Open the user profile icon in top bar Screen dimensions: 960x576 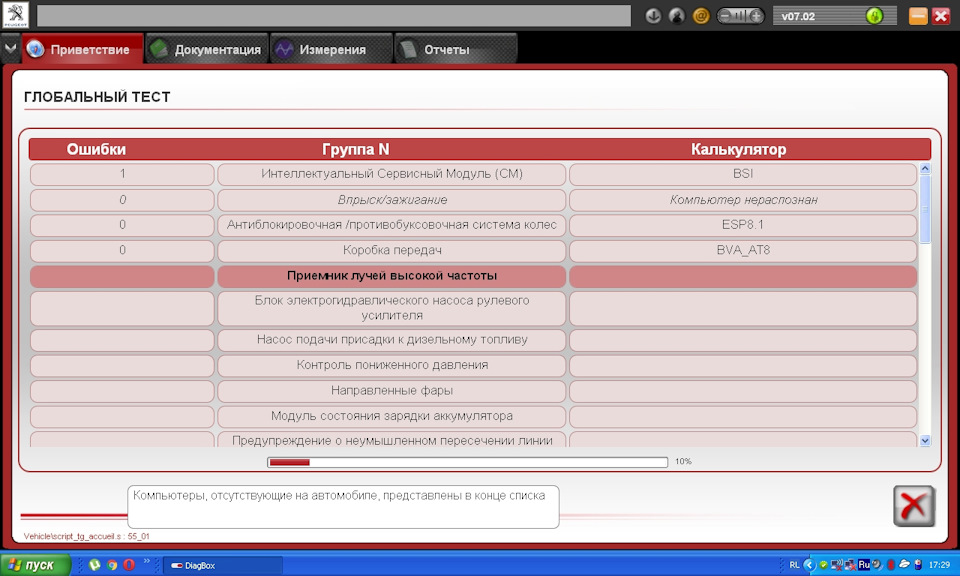click(x=677, y=16)
